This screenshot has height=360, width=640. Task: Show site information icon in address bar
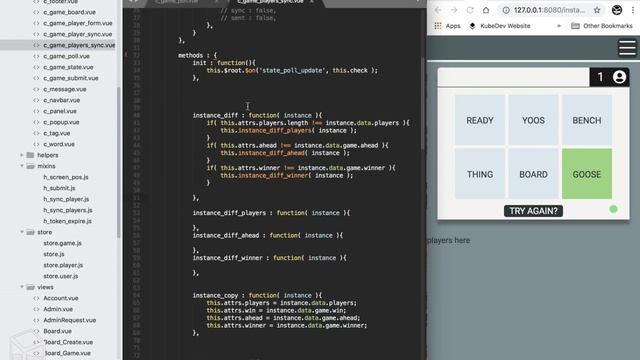[x=506, y=10]
